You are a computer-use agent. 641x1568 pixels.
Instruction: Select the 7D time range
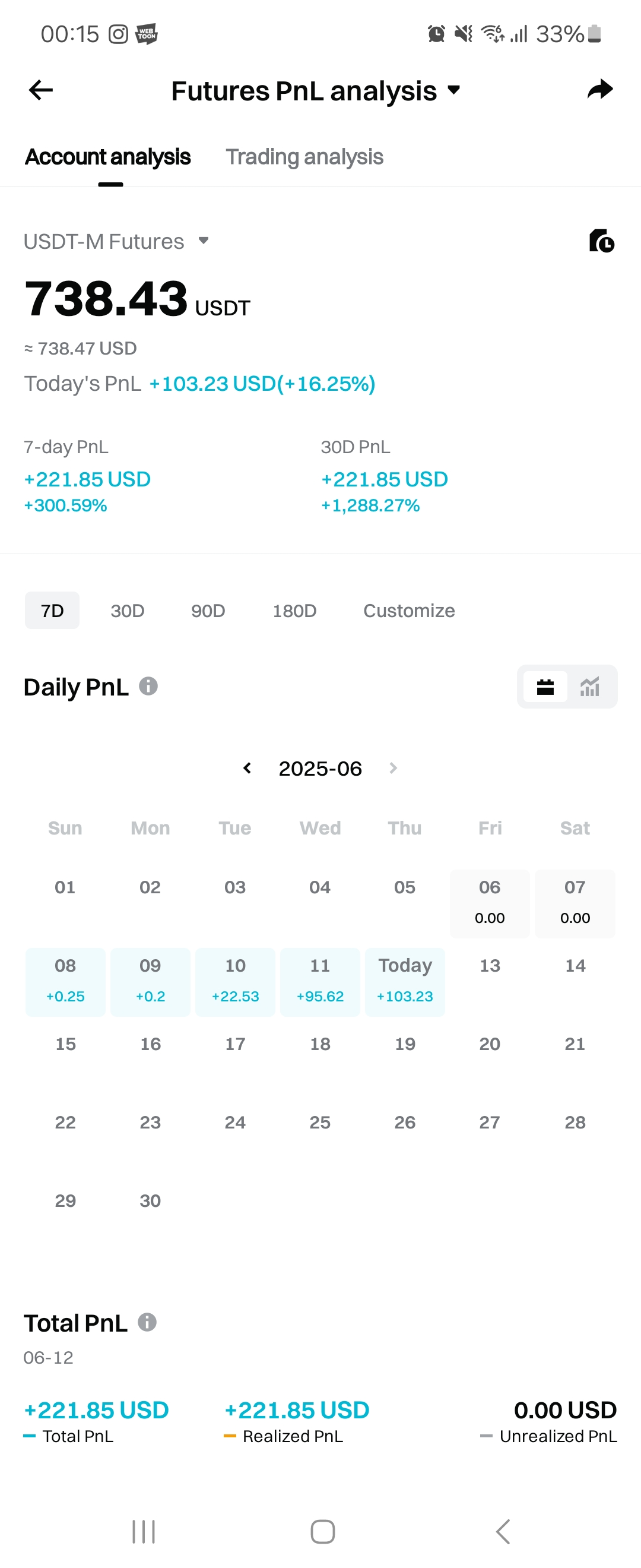(52, 610)
